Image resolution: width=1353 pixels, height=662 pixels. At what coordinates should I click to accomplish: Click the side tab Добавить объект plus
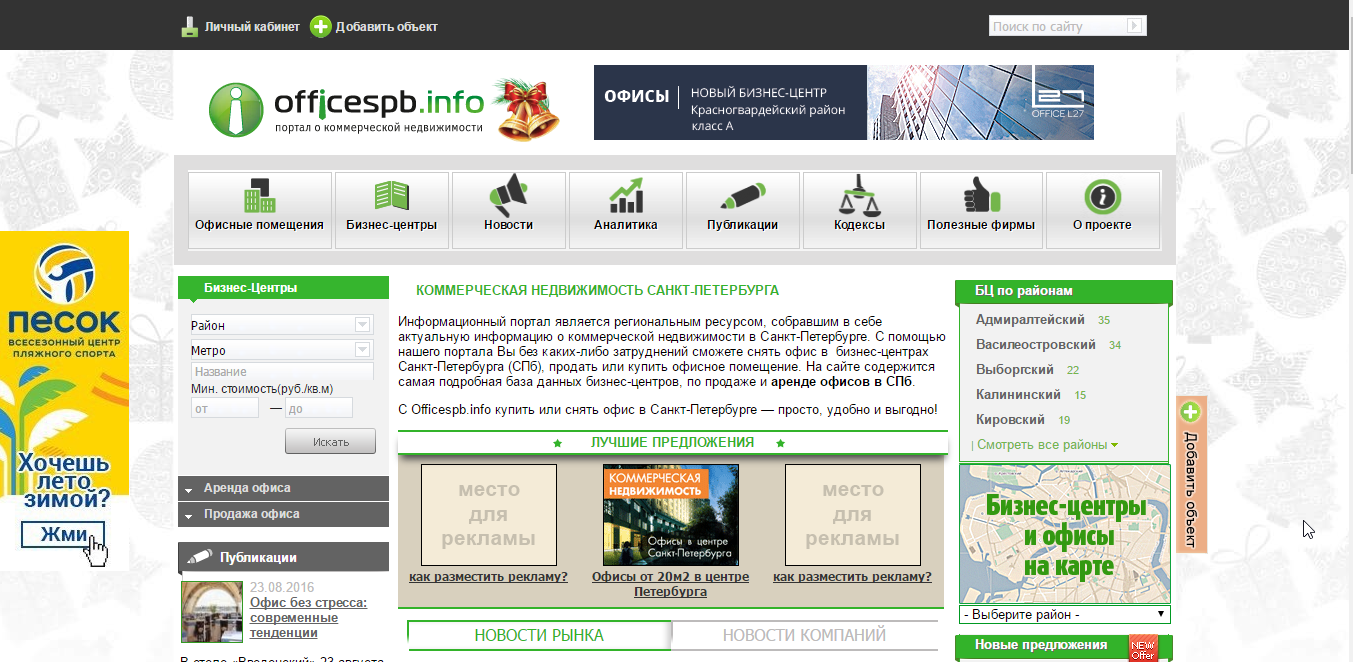click(1190, 412)
